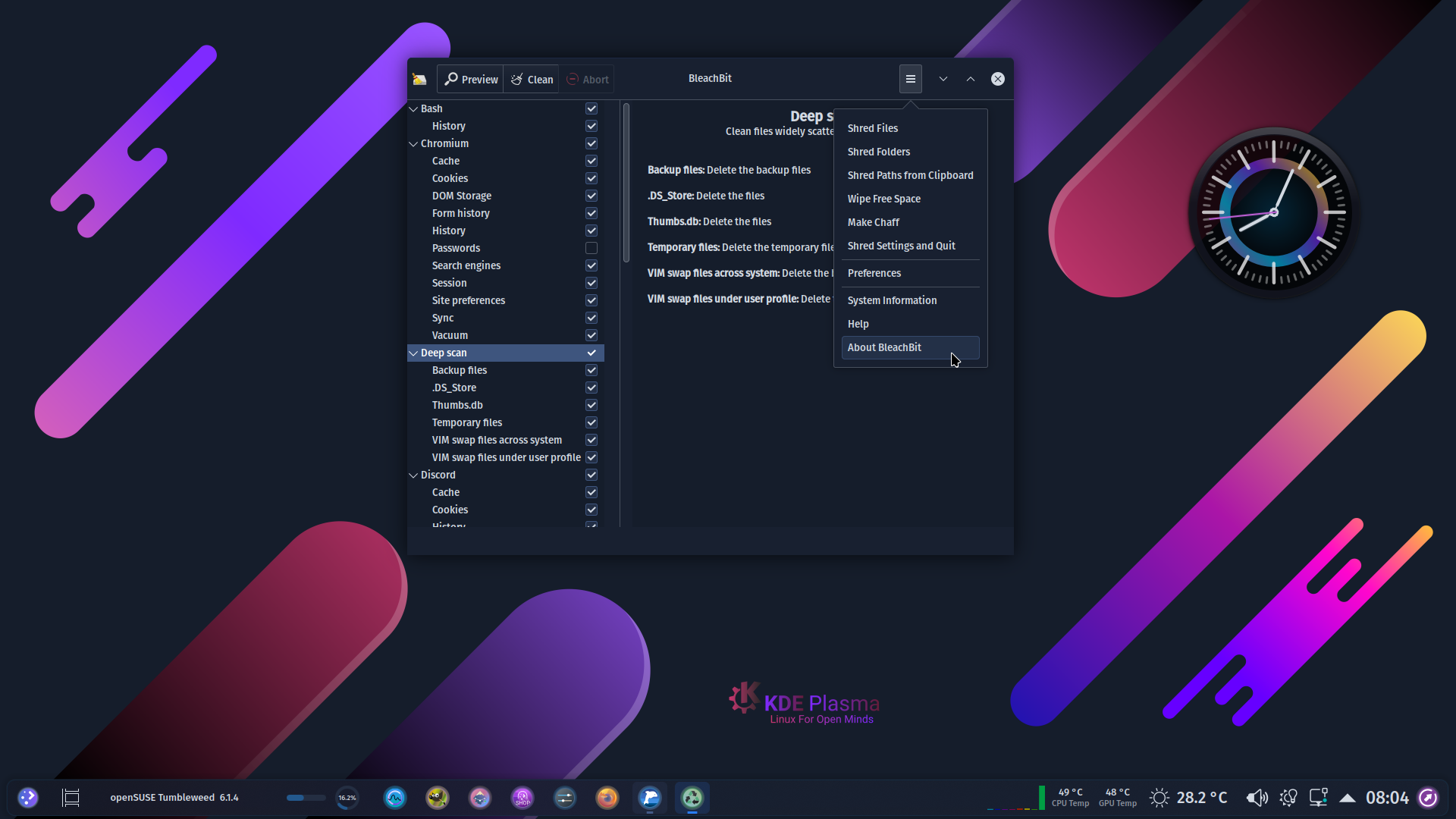Select the Search engines tree item
Image resolution: width=1456 pixels, height=819 pixels.
(466, 266)
